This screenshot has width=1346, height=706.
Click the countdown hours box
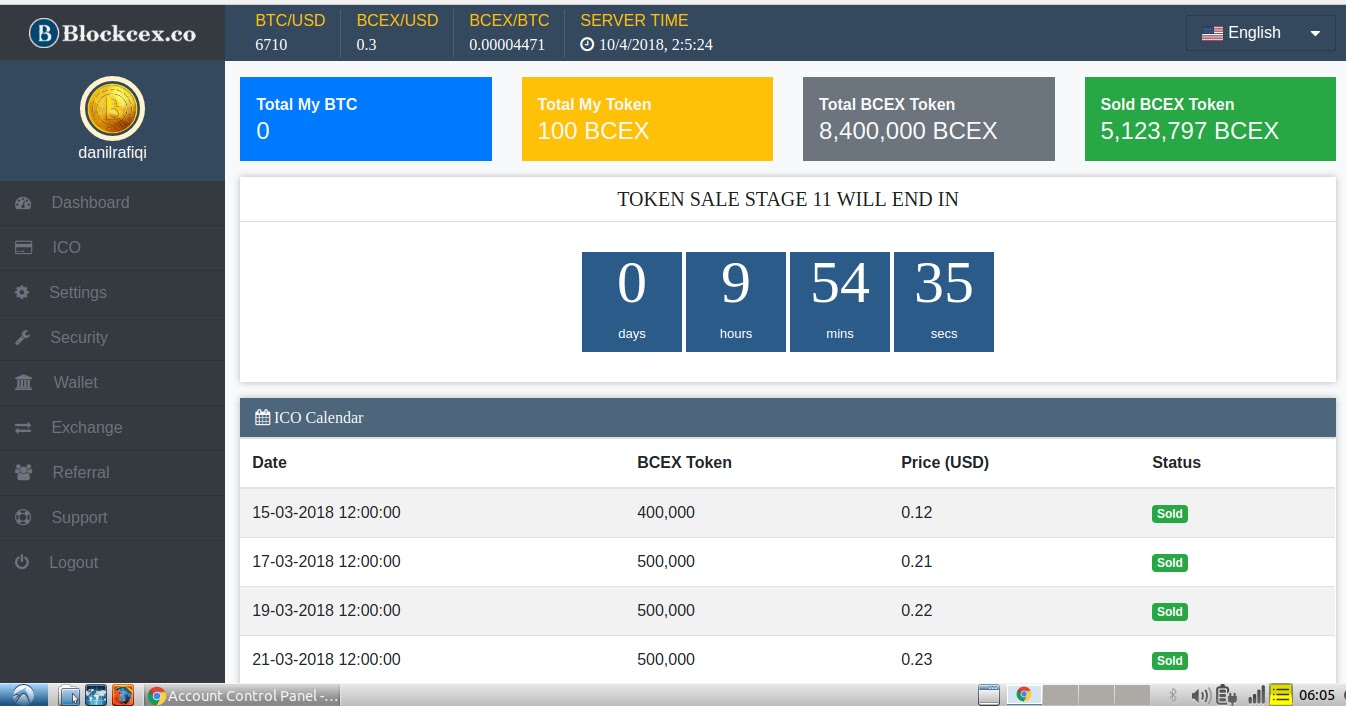pos(736,302)
